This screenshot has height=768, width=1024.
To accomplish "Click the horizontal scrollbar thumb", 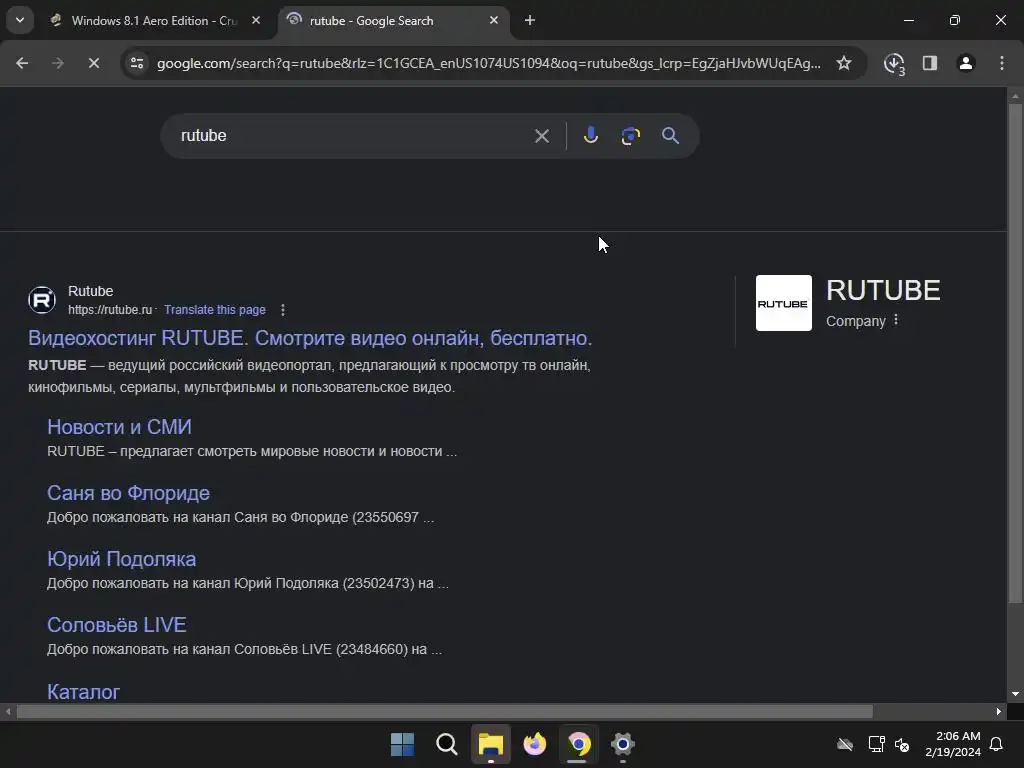I will pos(444,712).
